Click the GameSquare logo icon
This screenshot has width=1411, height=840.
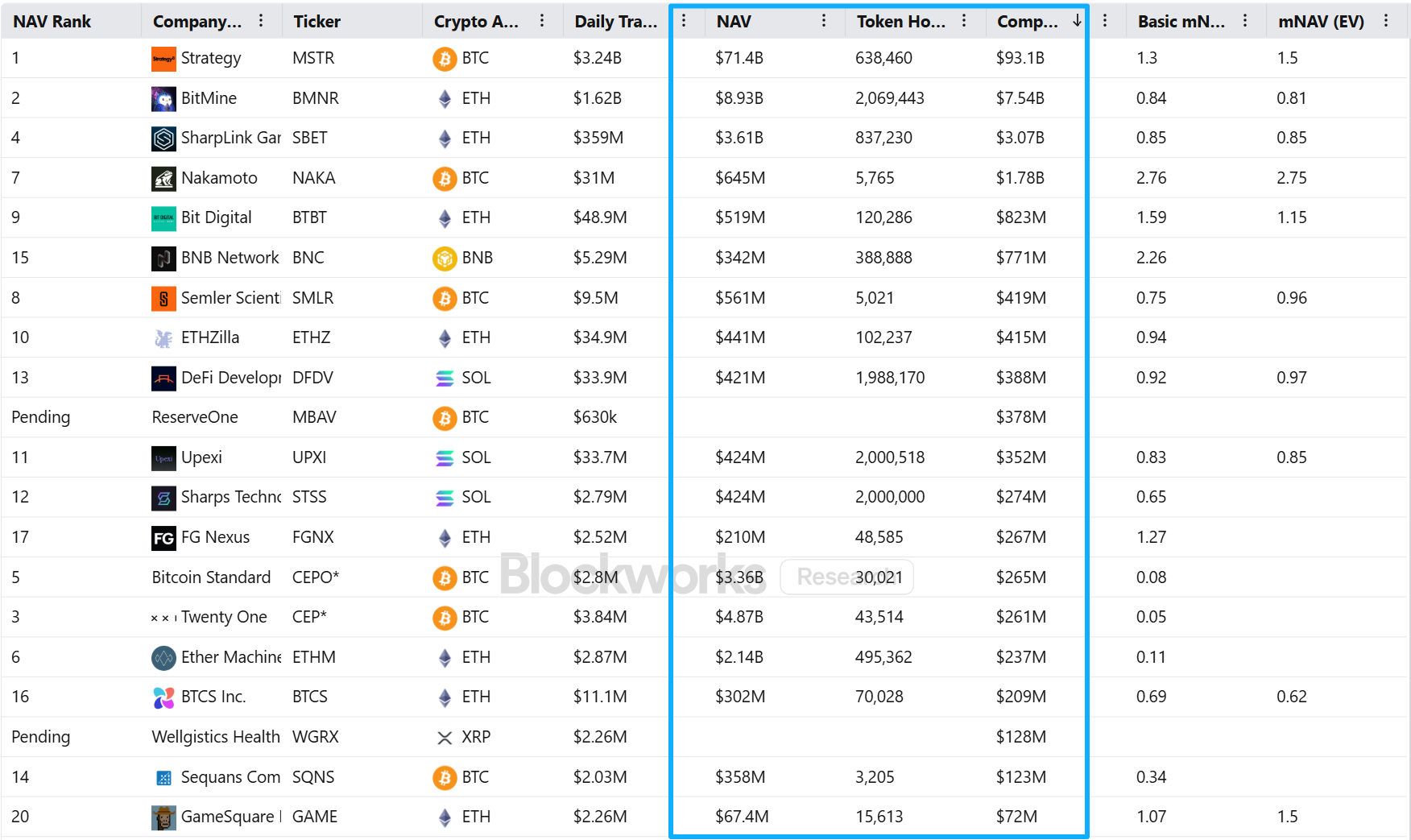point(163,817)
